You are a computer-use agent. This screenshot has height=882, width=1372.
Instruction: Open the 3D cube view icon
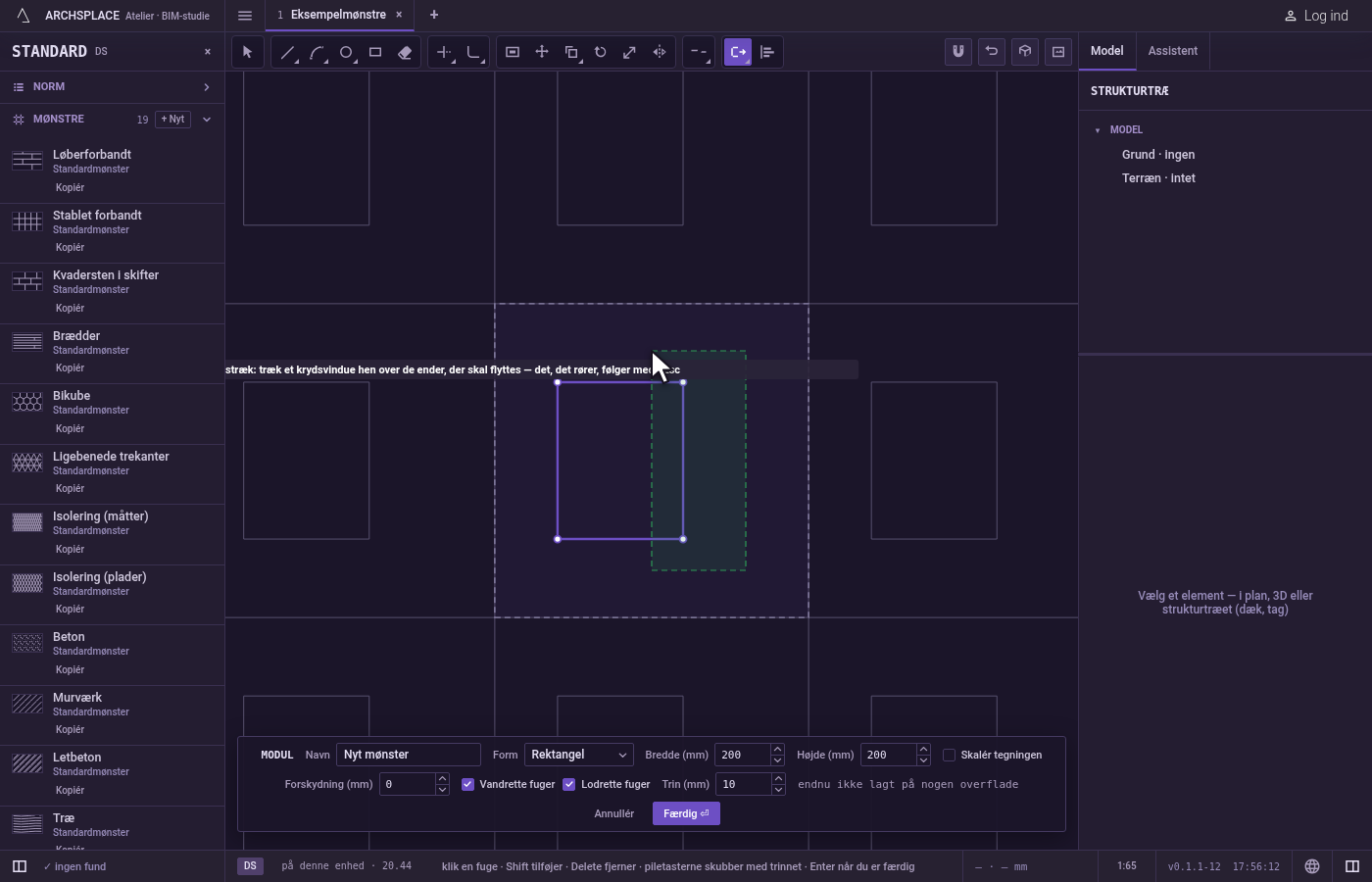pos(1025,52)
